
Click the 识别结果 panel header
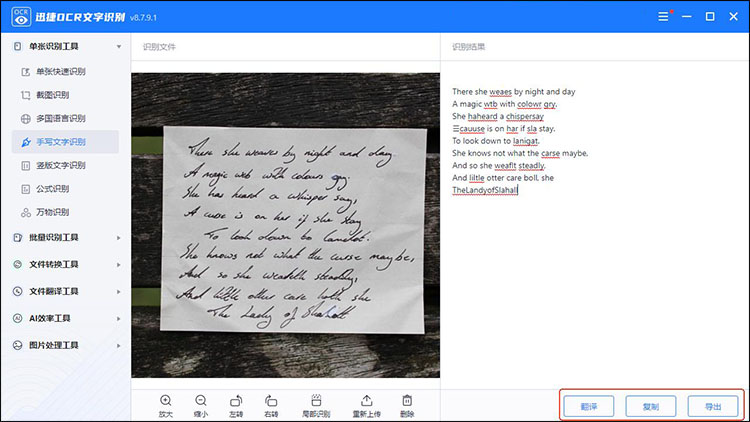(x=469, y=47)
